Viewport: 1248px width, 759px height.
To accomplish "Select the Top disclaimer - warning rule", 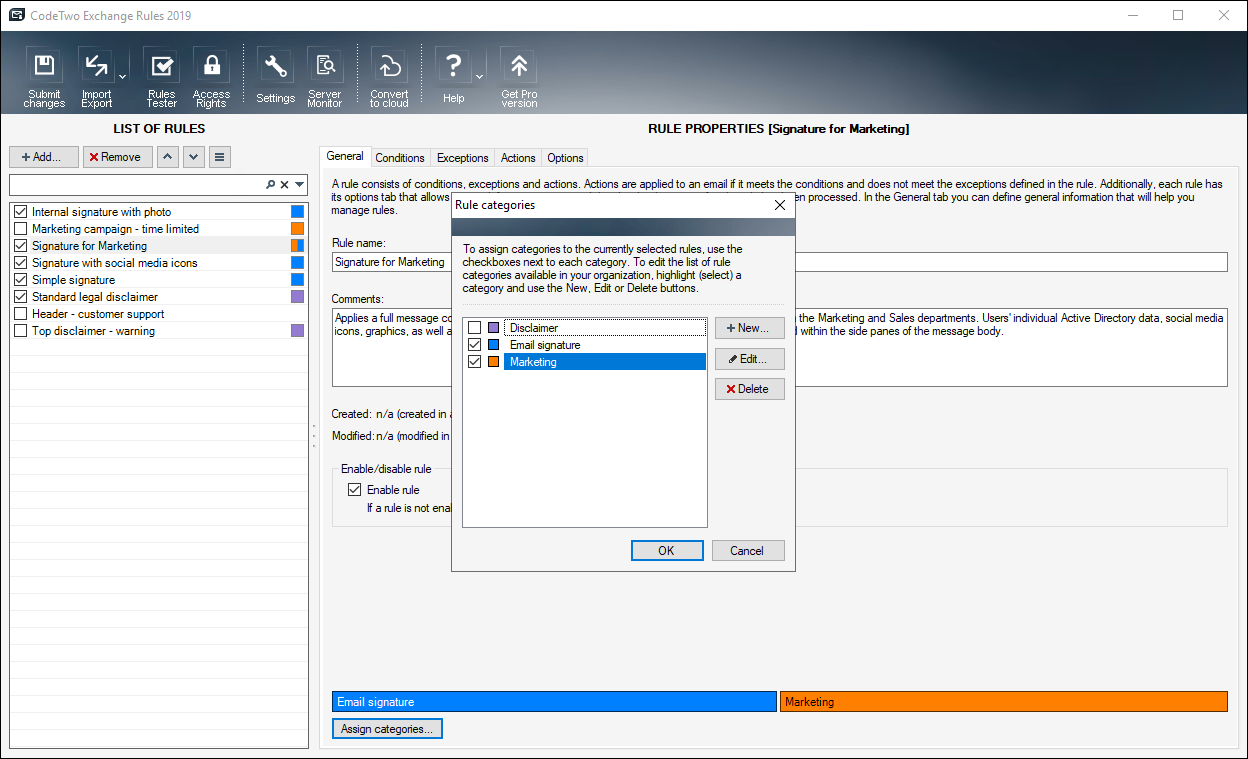I will pos(93,331).
